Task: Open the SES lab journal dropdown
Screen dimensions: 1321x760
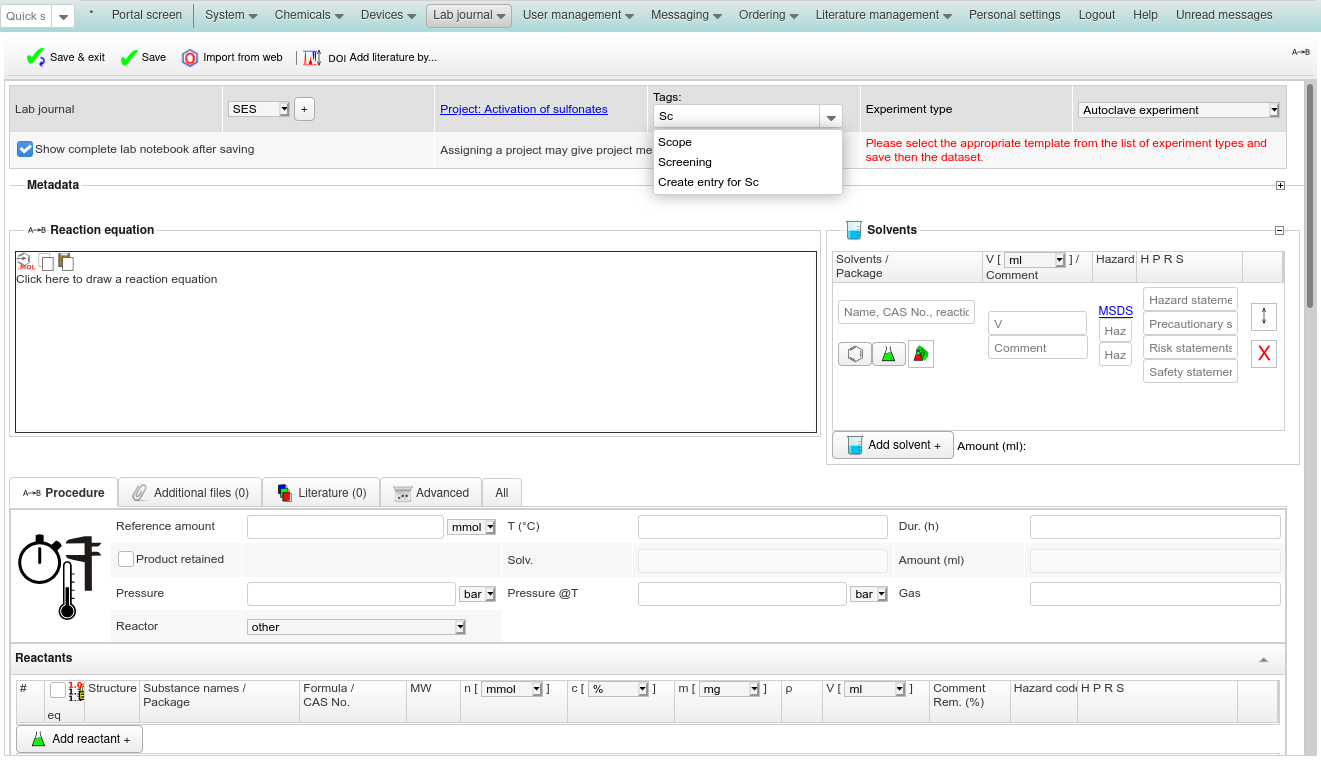Action: point(260,109)
